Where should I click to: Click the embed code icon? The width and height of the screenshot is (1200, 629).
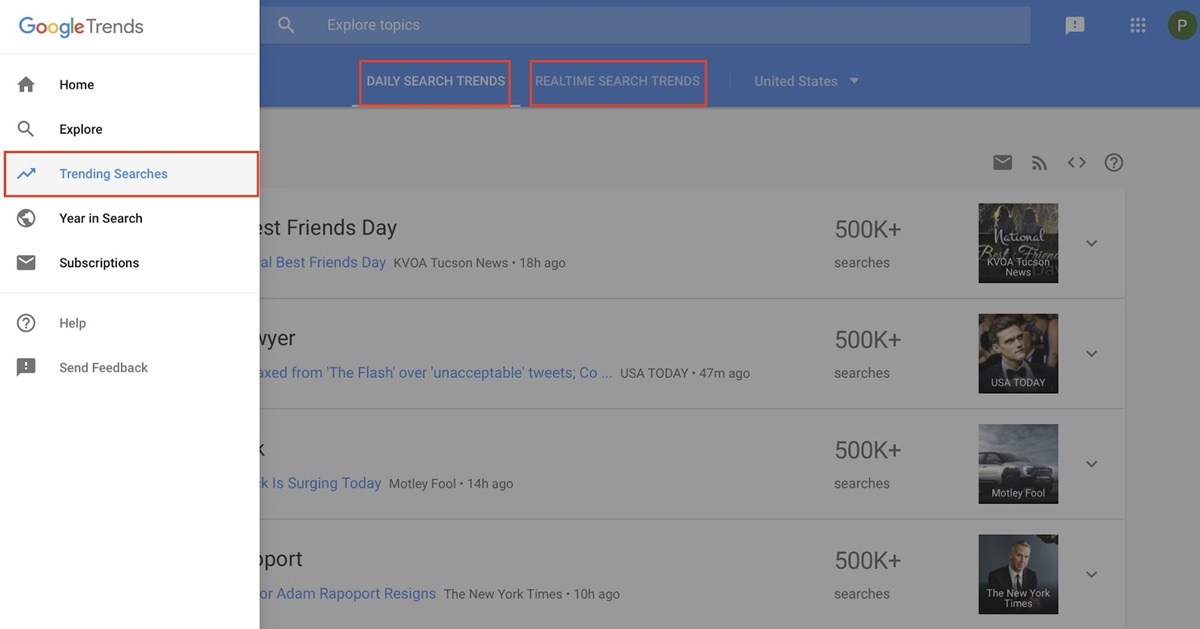[1076, 161]
